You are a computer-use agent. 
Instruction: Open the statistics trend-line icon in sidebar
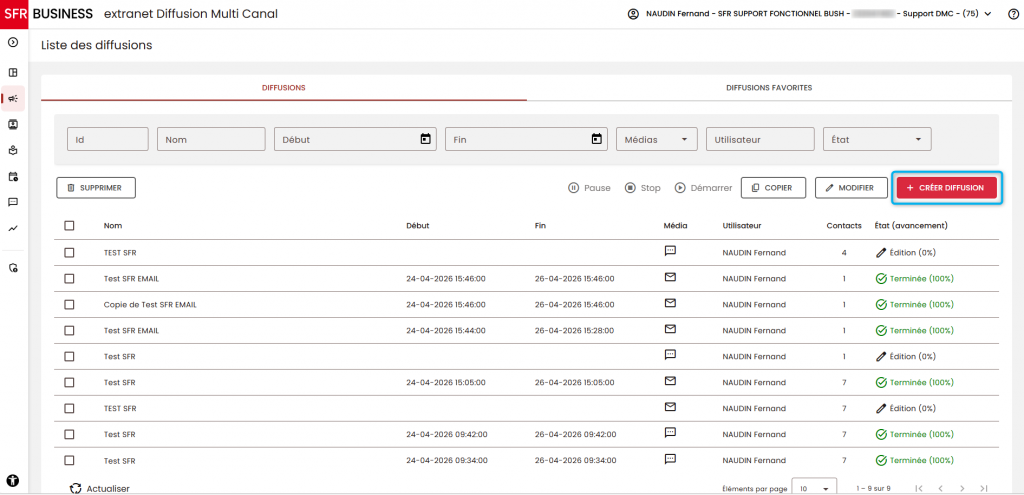coord(13,229)
